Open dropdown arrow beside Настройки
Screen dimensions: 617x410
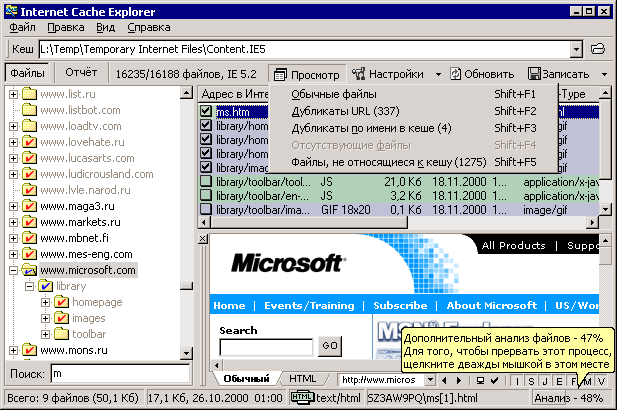(x=438, y=74)
